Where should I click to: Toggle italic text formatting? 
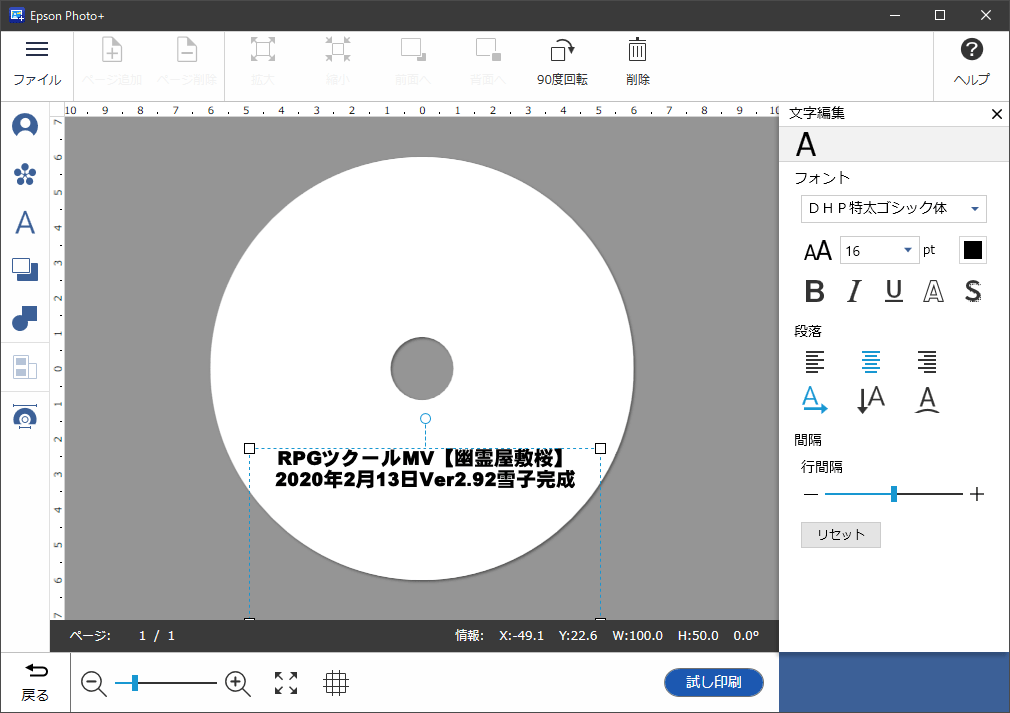coord(854,291)
